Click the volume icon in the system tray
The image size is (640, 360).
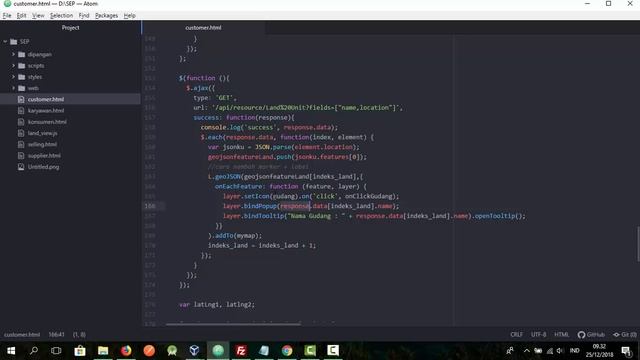coord(560,351)
